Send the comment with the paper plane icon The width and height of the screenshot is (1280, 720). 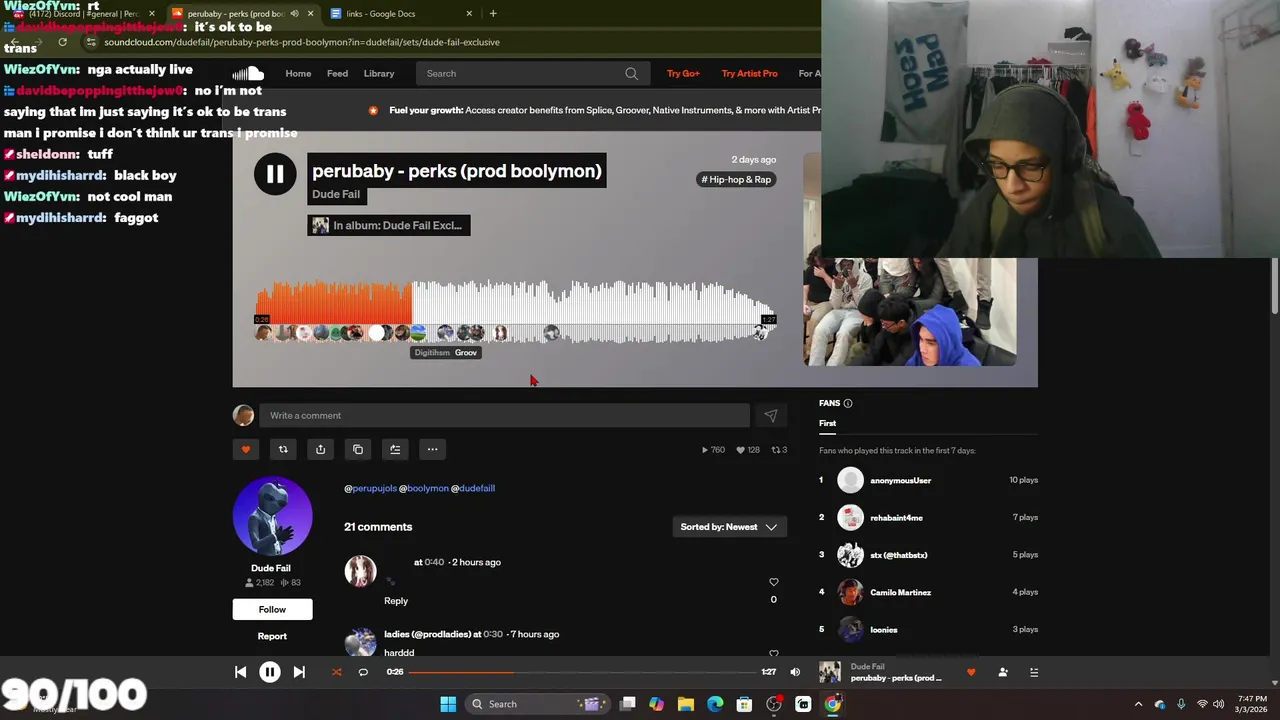[x=770, y=415]
